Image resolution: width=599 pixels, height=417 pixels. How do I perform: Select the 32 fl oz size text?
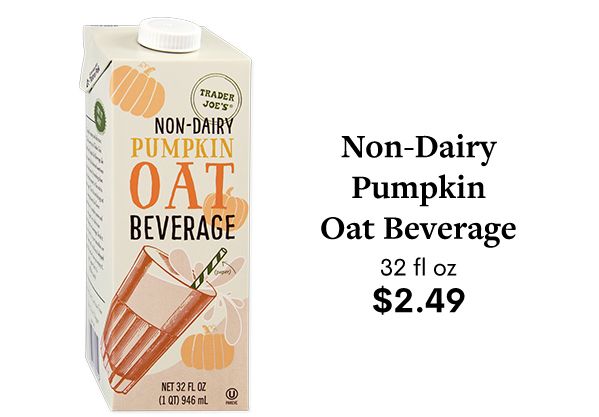(419, 268)
